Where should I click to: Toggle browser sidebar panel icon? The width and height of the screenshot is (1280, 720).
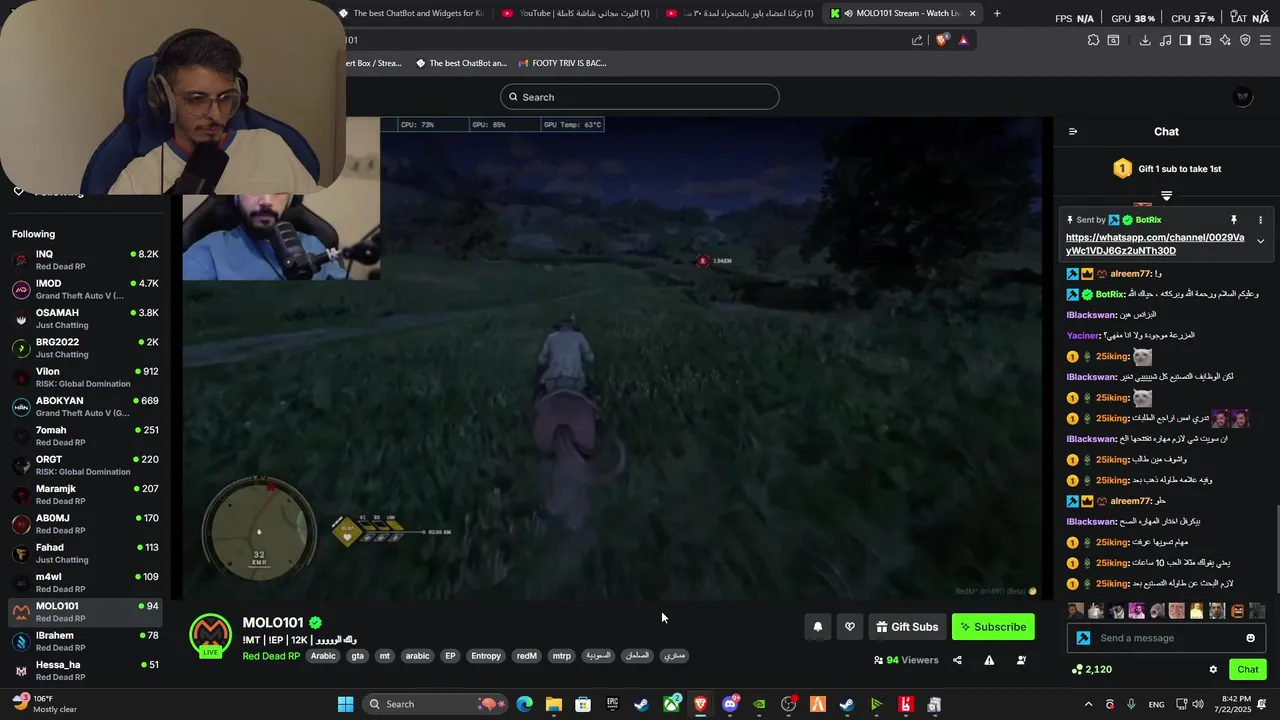pos(1185,40)
